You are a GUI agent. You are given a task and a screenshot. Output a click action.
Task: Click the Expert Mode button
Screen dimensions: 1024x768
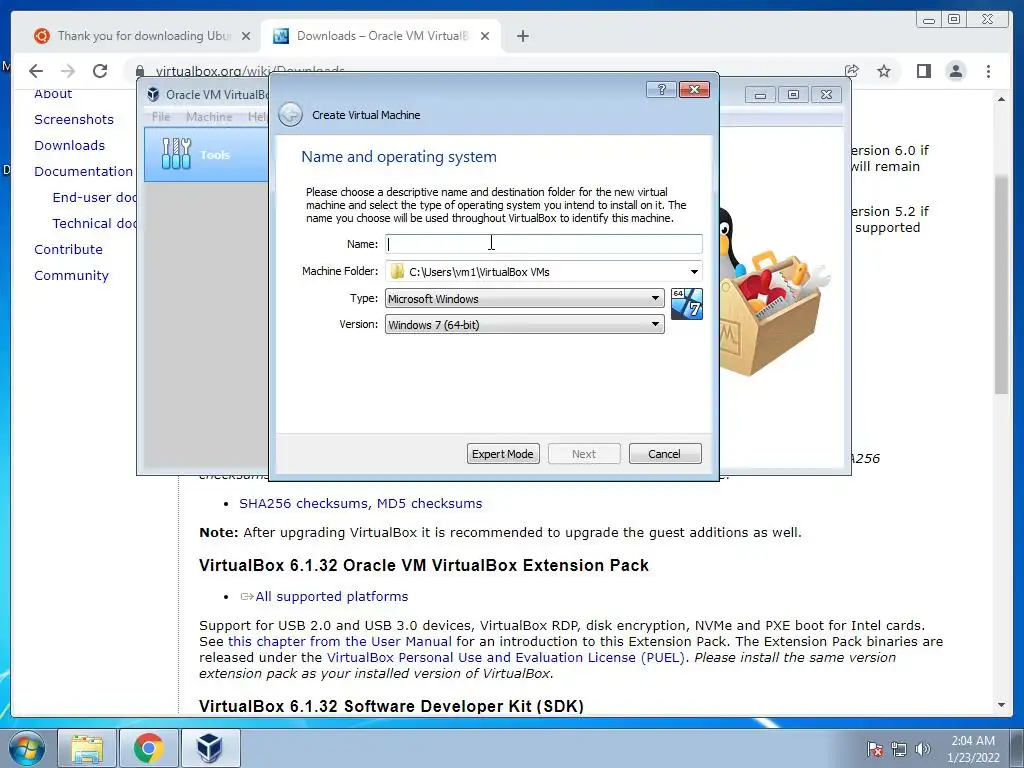[x=503, y=454]
